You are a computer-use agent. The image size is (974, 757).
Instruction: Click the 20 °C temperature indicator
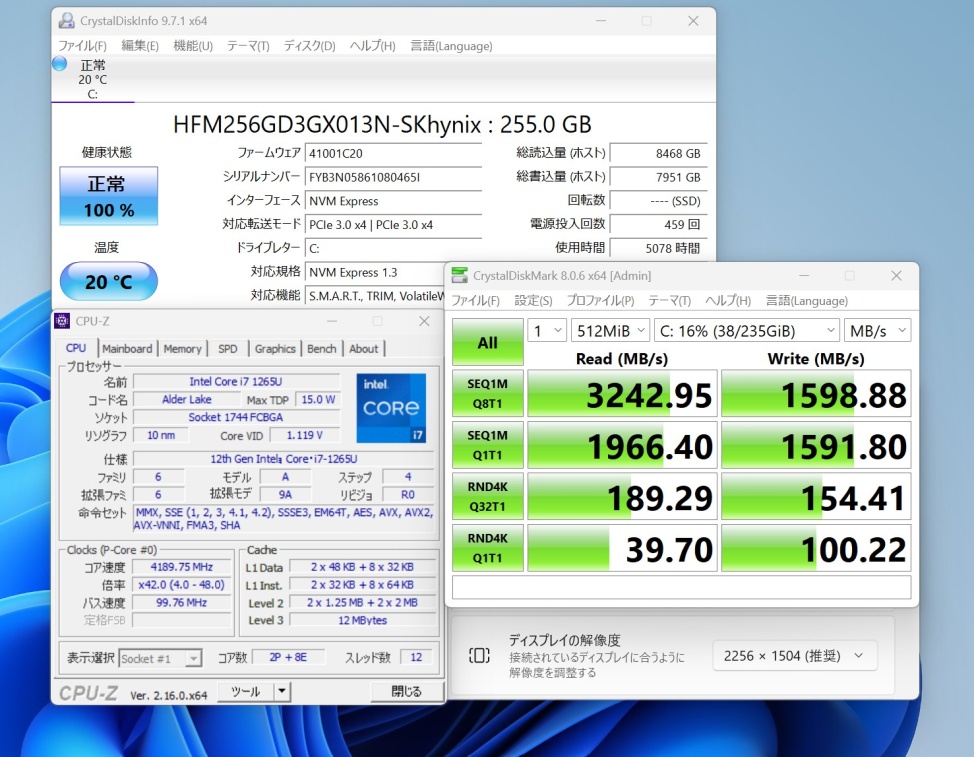108,282
